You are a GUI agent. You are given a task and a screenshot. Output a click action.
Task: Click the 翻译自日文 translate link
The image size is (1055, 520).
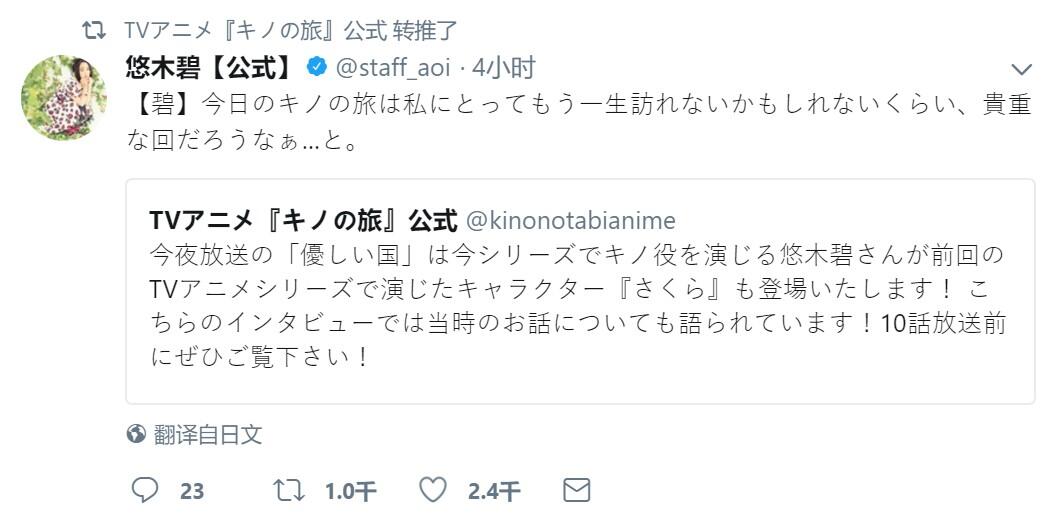pos(207,435)
